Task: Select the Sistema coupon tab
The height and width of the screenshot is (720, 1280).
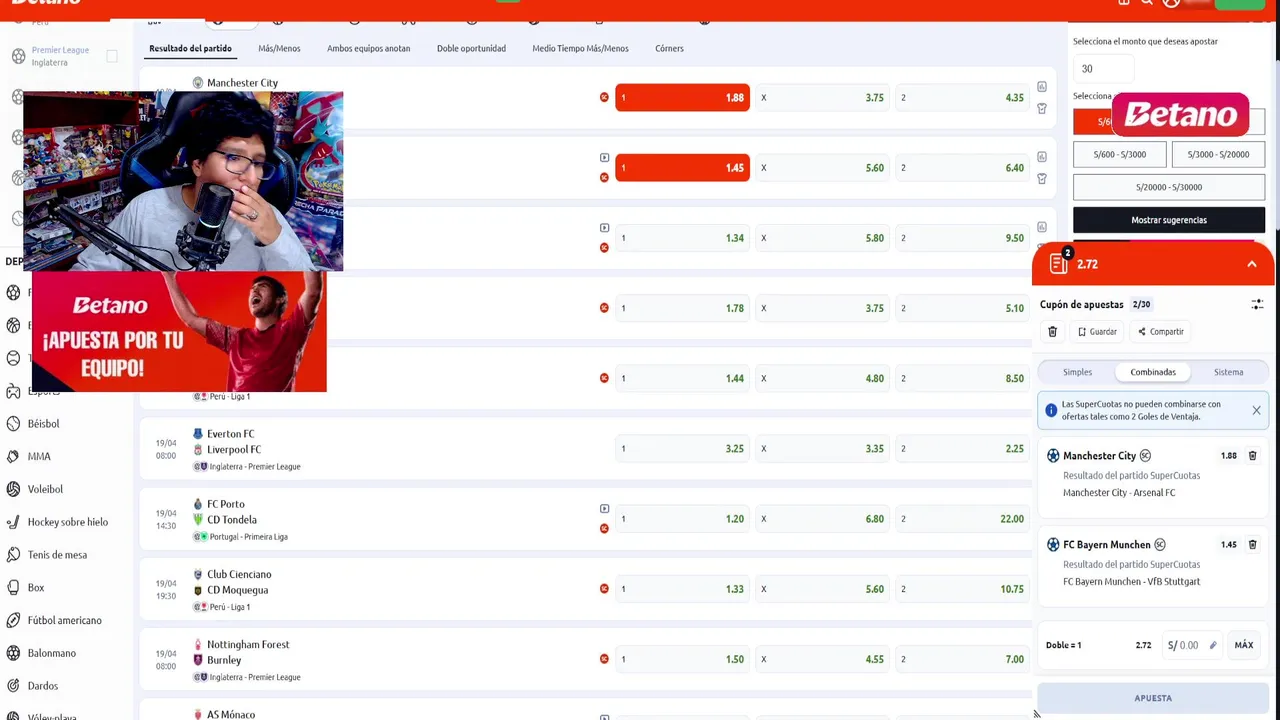Action: 1229,372
